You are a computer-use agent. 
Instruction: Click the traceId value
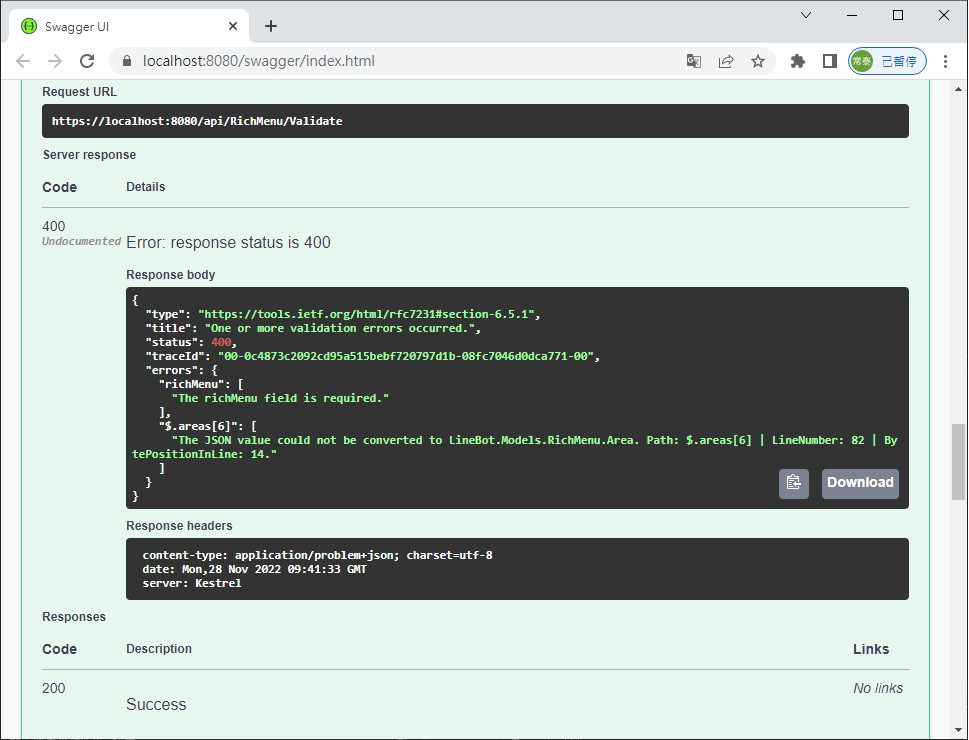[x=406, y=356]
